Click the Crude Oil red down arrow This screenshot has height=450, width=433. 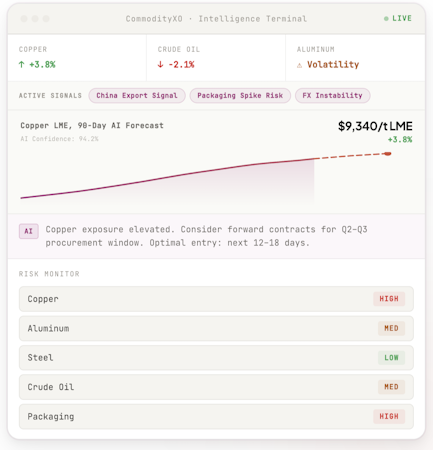[x=161, y=64]
